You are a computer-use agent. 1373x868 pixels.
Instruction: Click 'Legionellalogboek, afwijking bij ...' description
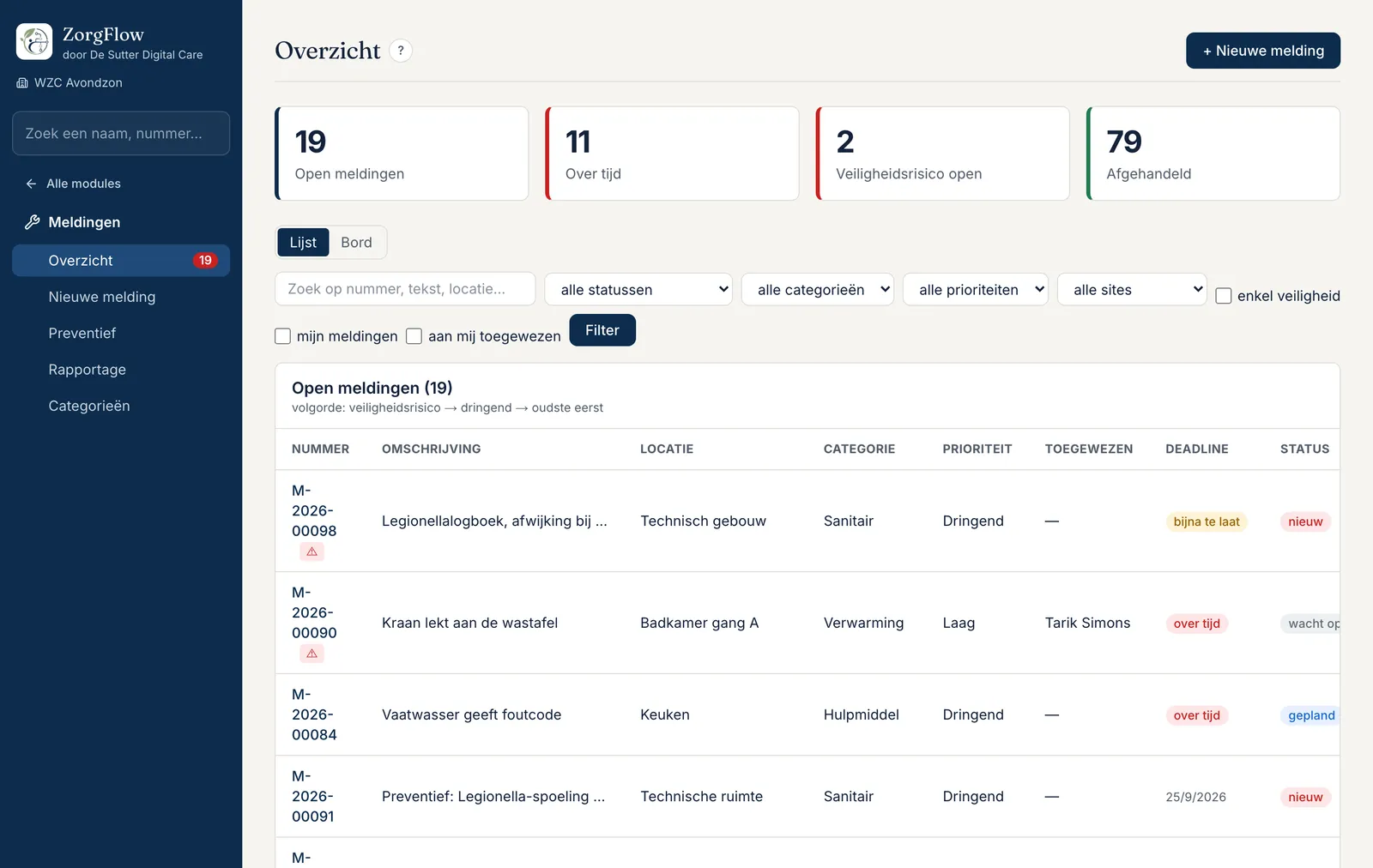494,521
